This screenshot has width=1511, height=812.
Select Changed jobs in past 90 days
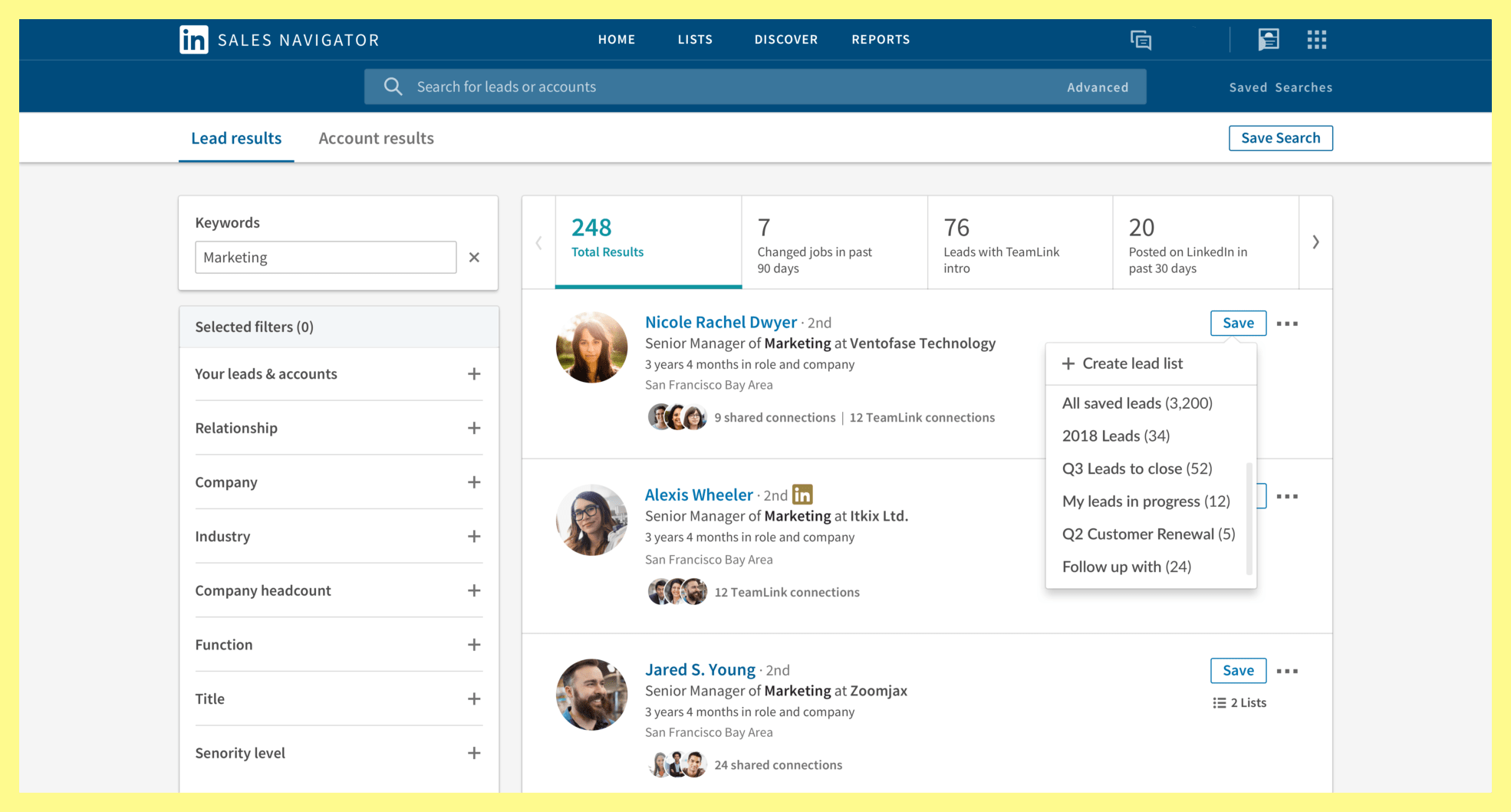point(835,242)
